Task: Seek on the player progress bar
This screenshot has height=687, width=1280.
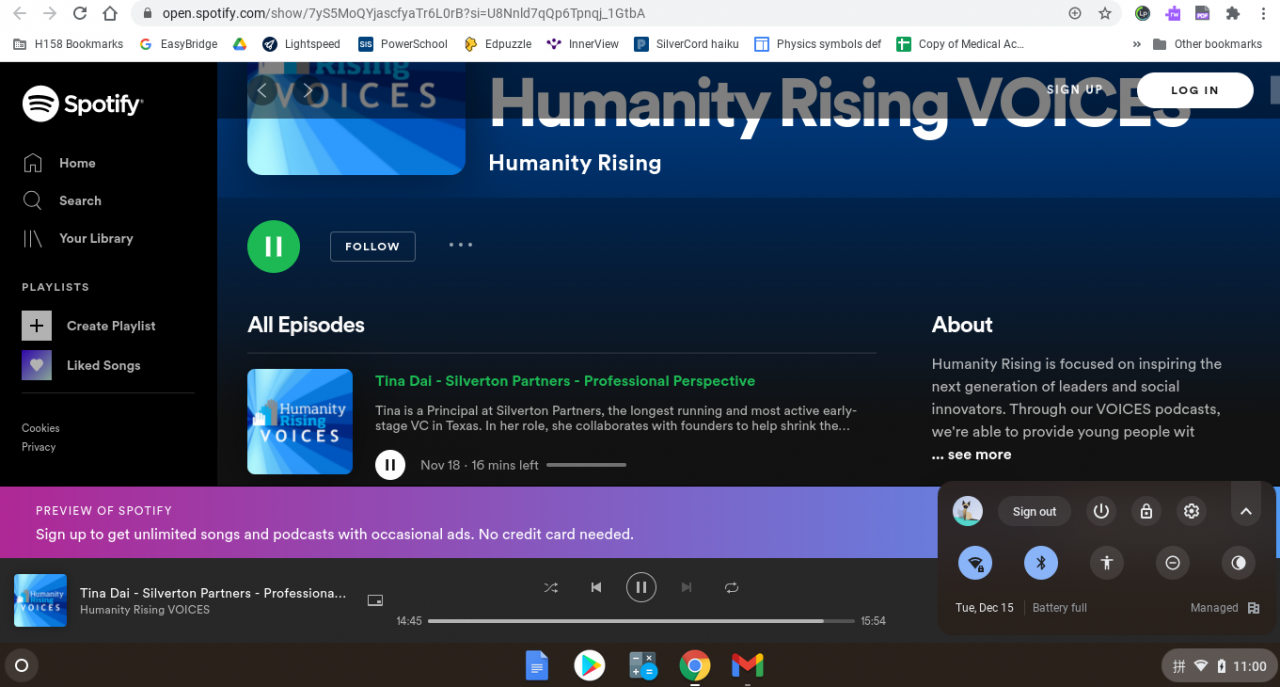Action: (x=641, y=621)
